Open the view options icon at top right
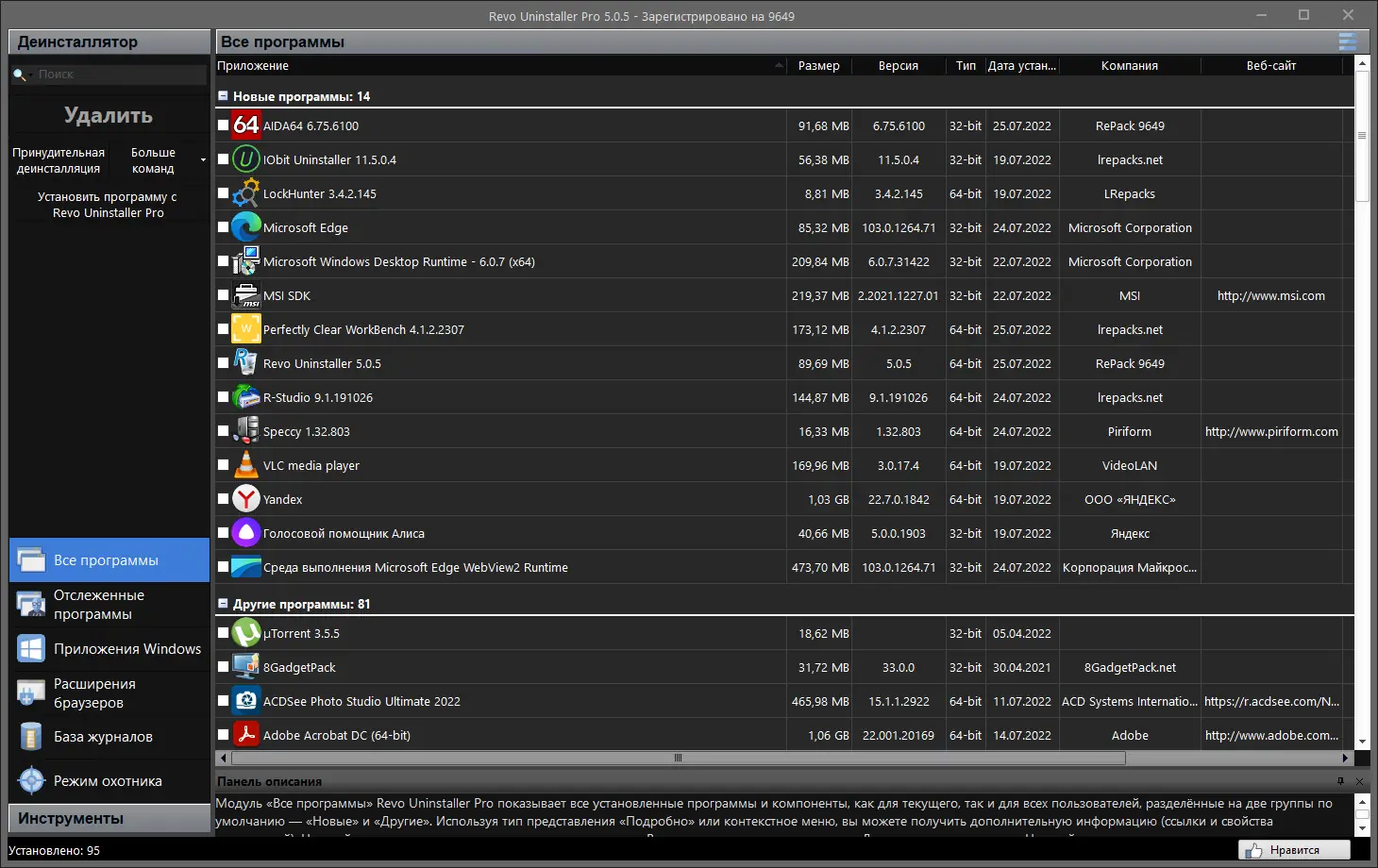This screenshot has width=1378, height=868. click(x=1348, y=42)
